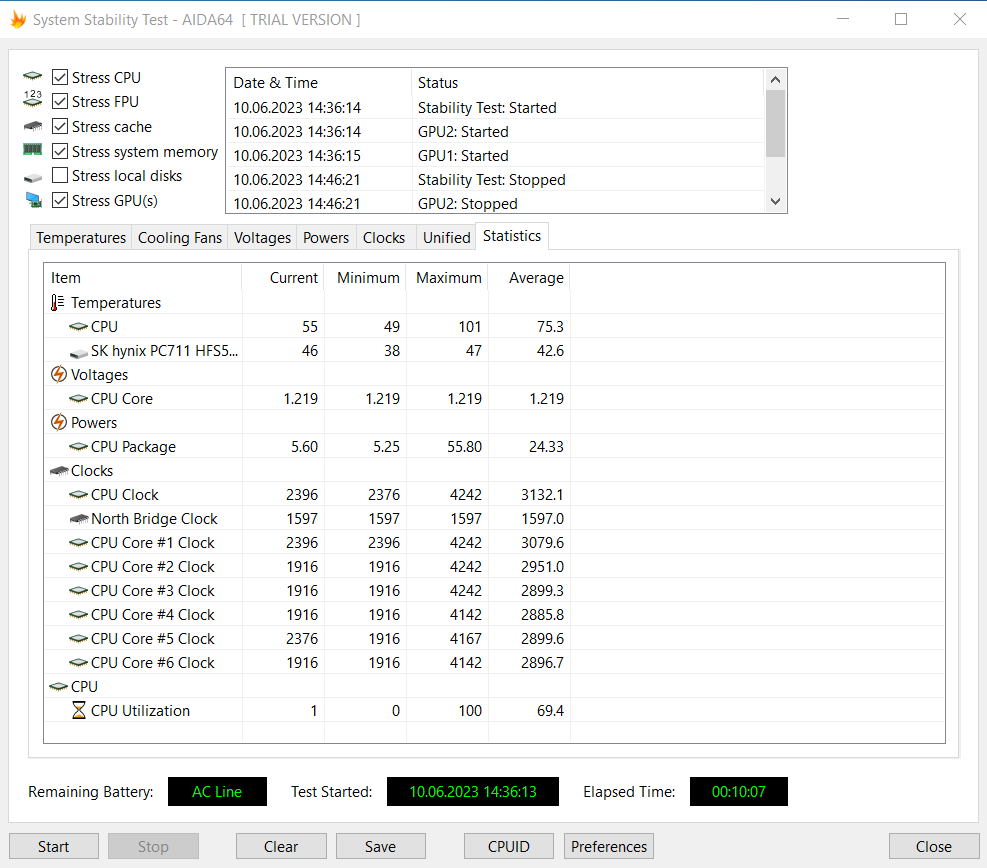Enable the Stress local disks checkbox
The image size is (987, 868).
coord(60,175)
